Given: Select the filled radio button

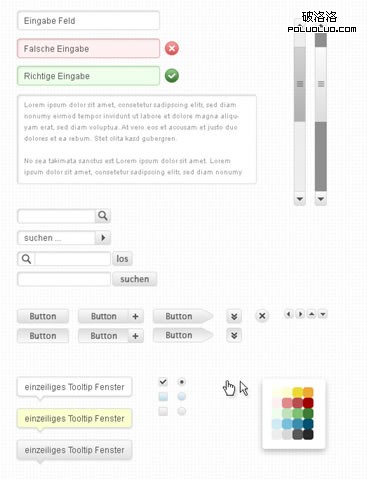Looking at the screenshot, I should [181, 381].
